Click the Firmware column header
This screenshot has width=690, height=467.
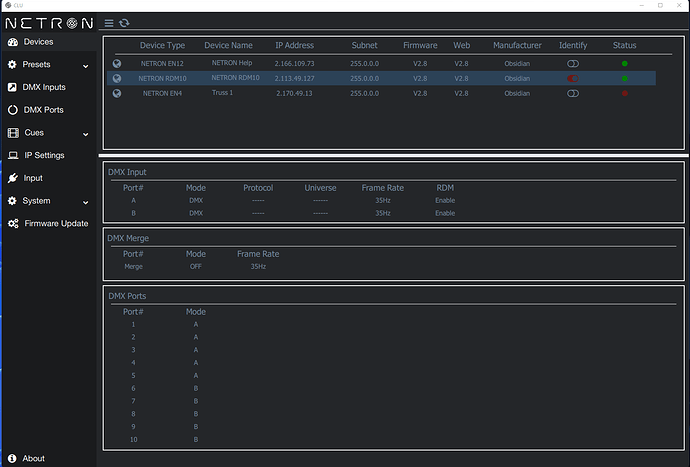pos(420,45)
